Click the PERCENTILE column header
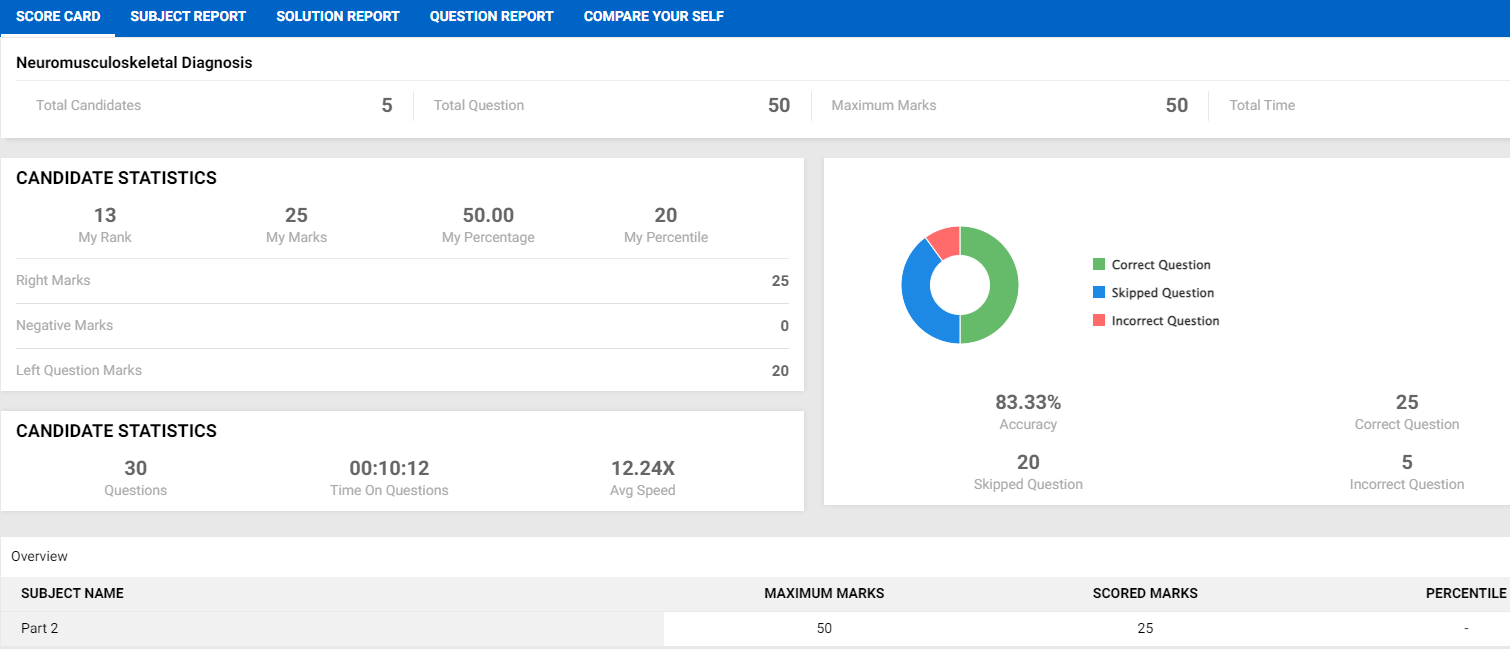This screenshot has height=649, width=1510. tap(1466, 593)
